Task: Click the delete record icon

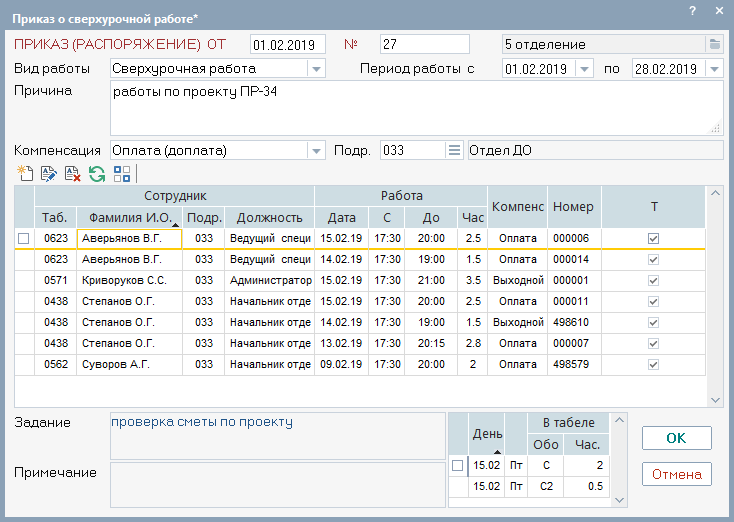Action: pyautogui.click(x=72, y=173)
